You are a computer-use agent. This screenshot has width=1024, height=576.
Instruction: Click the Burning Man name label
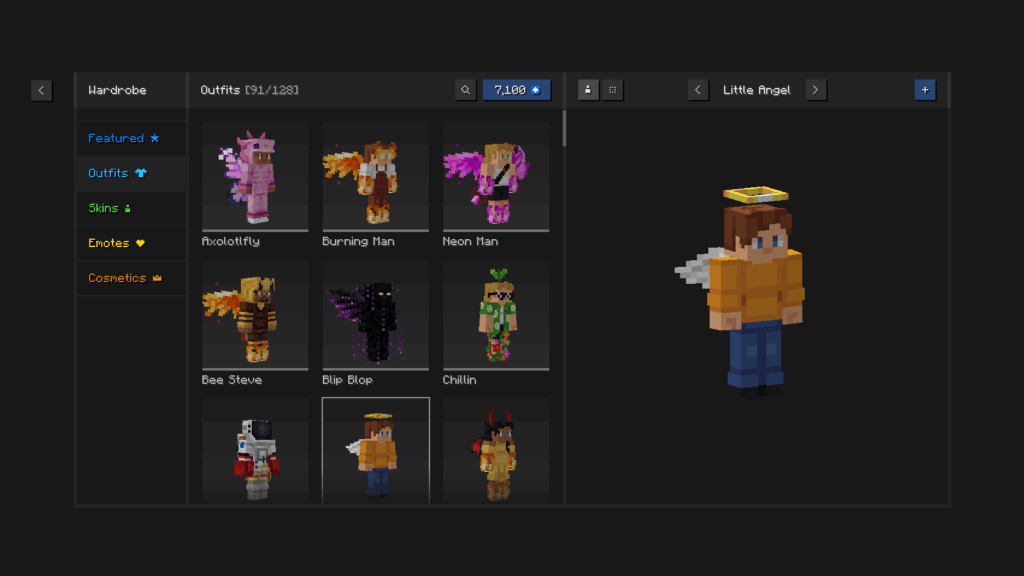[359, 242]
